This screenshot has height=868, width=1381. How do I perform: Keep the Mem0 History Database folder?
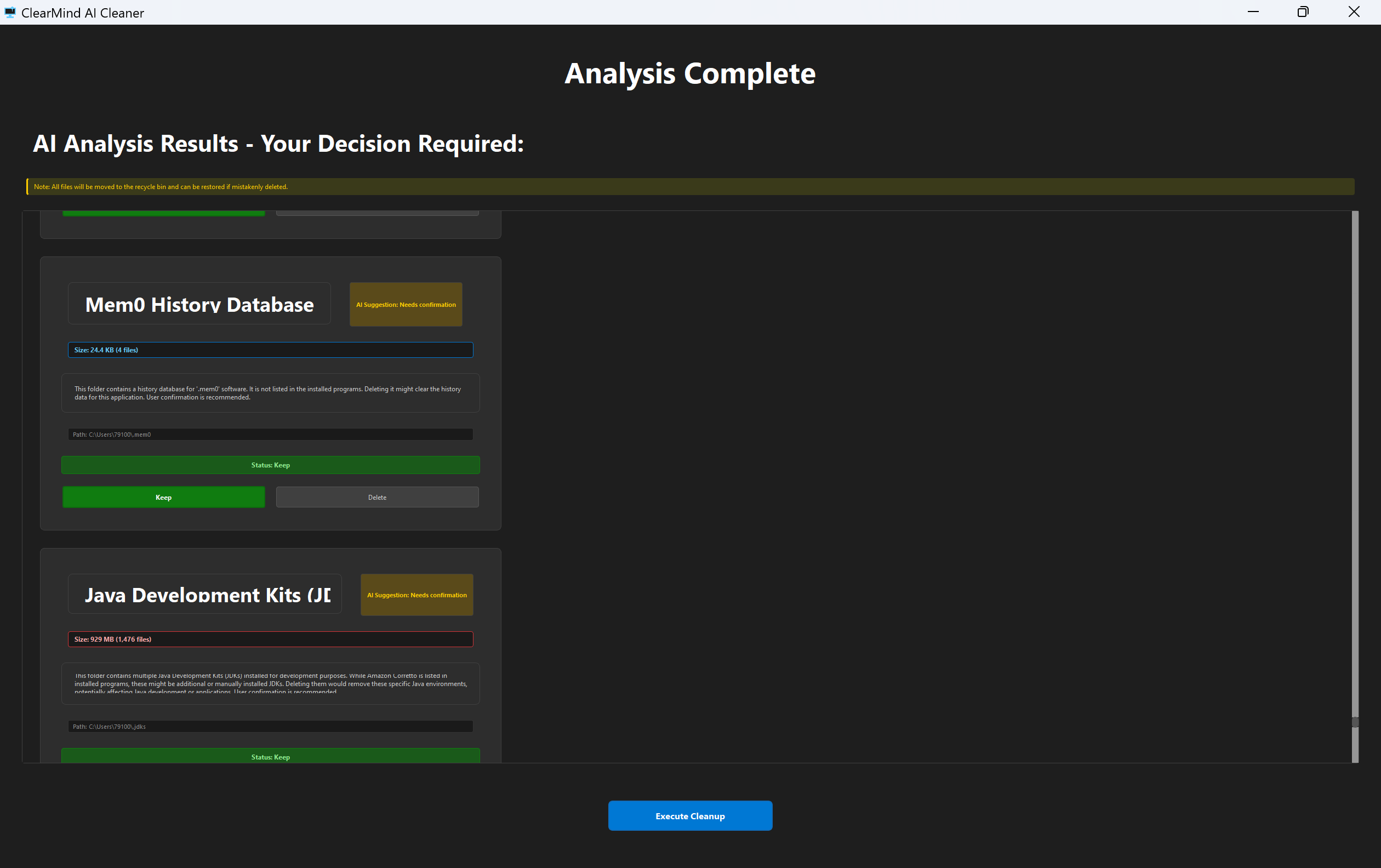point(163,497)
